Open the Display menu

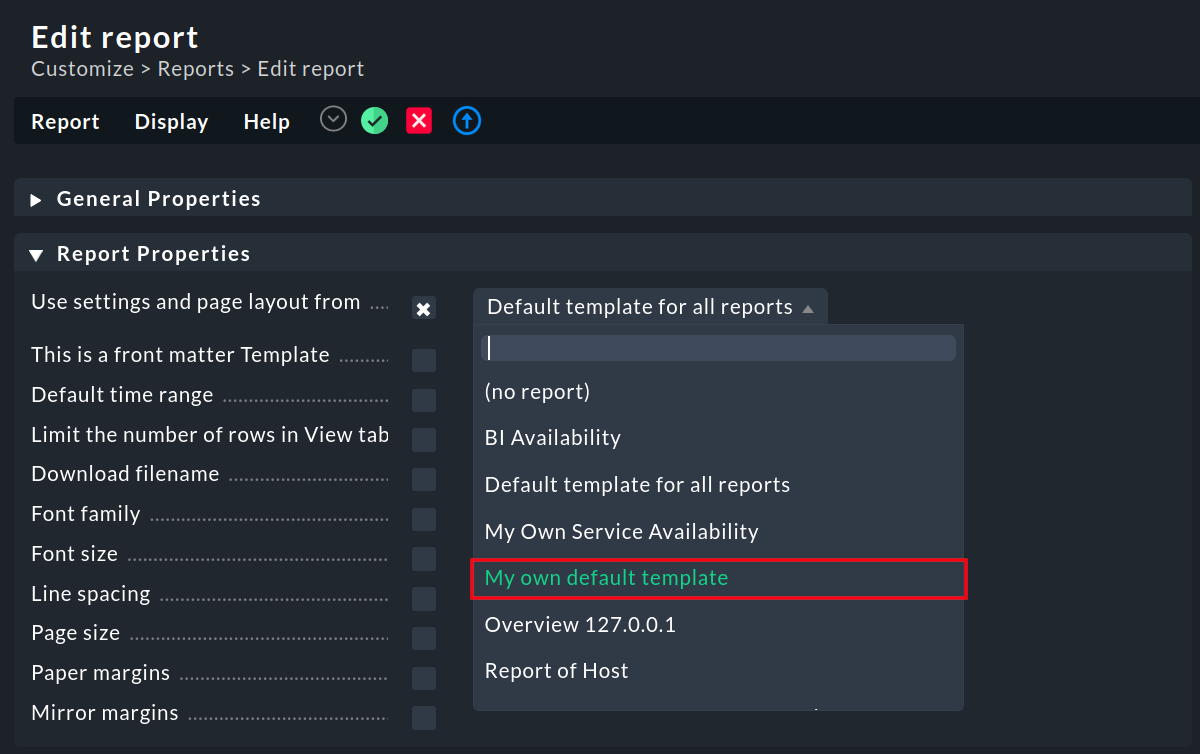point(170,121)
